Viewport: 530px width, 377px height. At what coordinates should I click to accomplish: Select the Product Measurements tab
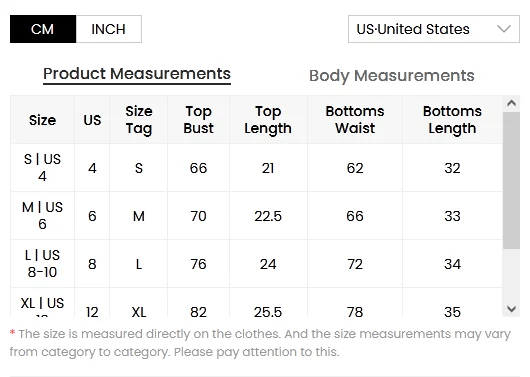pos(137,74)
